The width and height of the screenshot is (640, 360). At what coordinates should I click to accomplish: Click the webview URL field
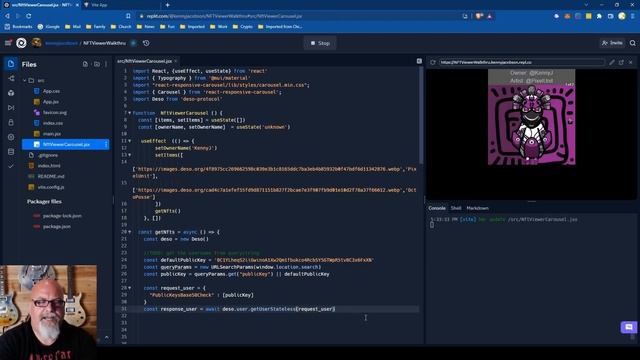(522, 62)
